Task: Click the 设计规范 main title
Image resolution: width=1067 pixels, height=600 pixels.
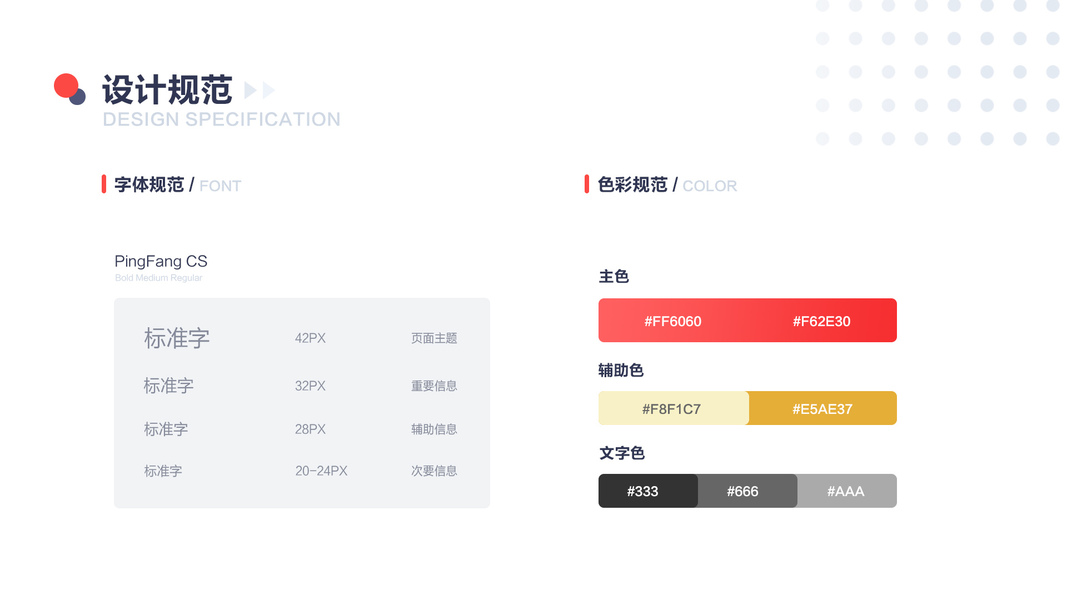Action: 167,90
